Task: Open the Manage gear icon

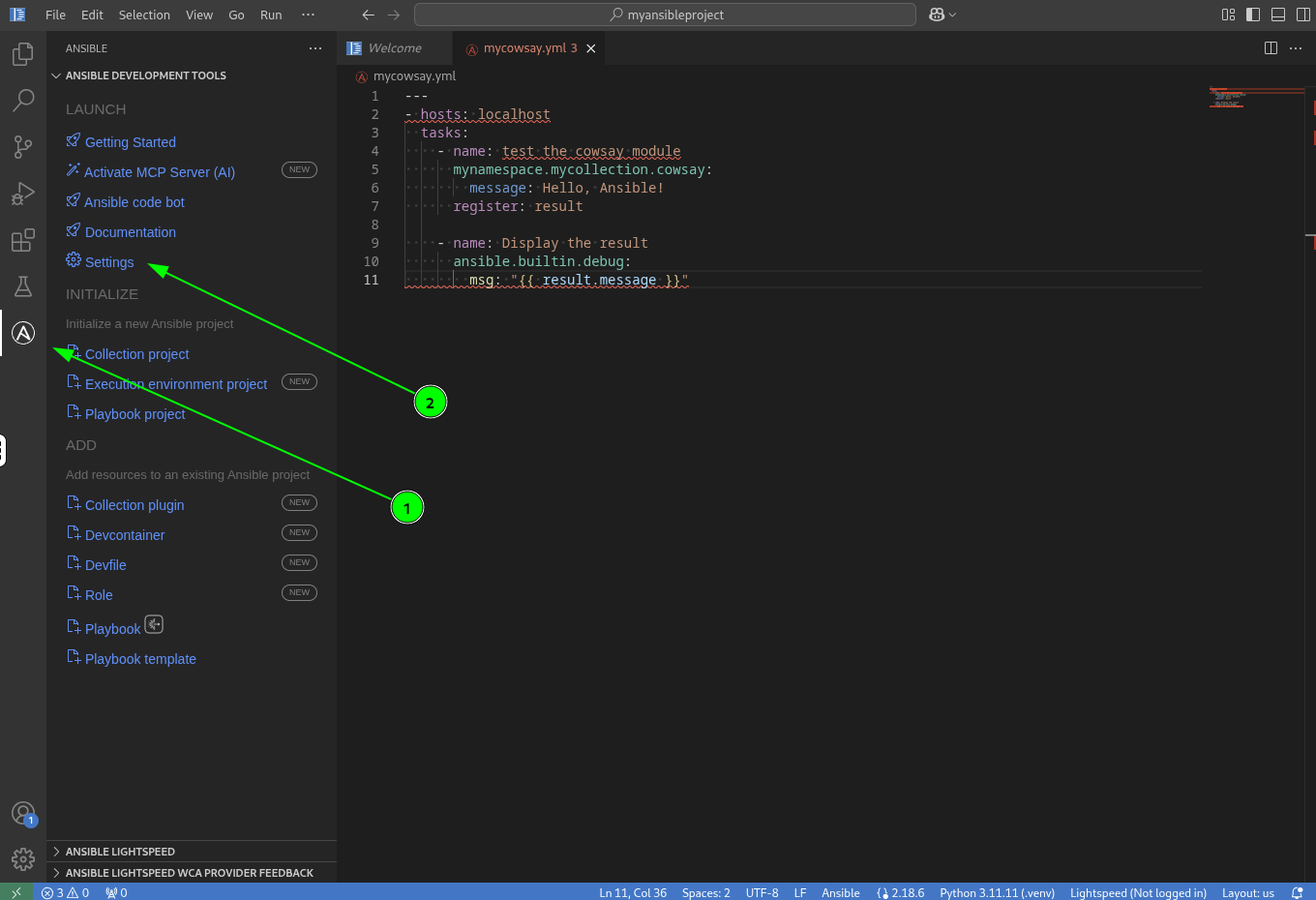Action: point(23,858)
